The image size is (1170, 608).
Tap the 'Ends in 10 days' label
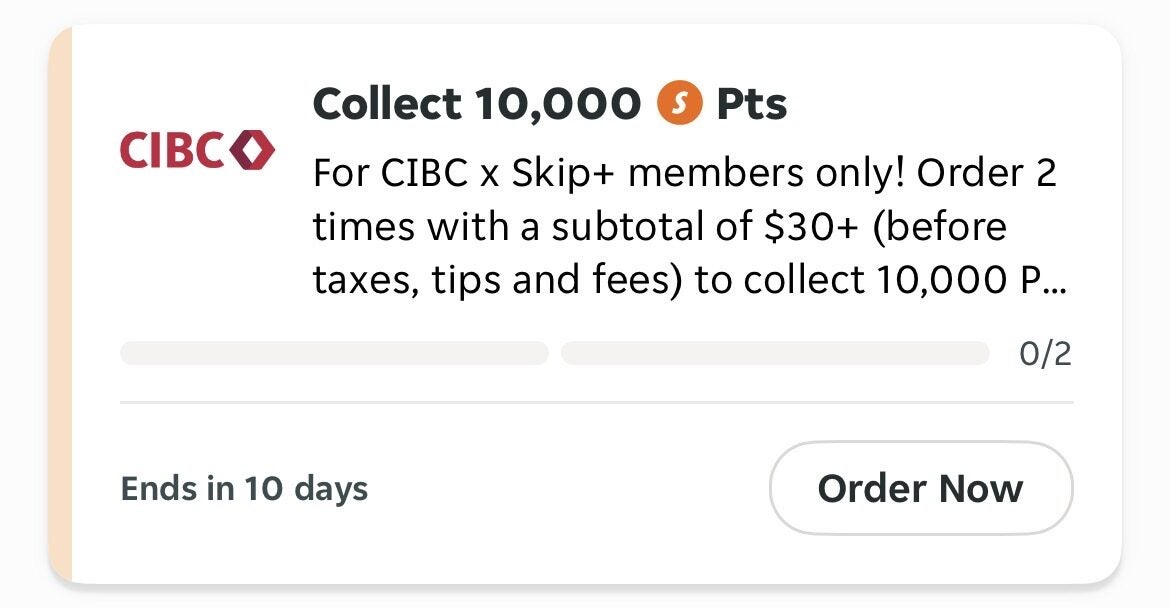tap(244, 489)
